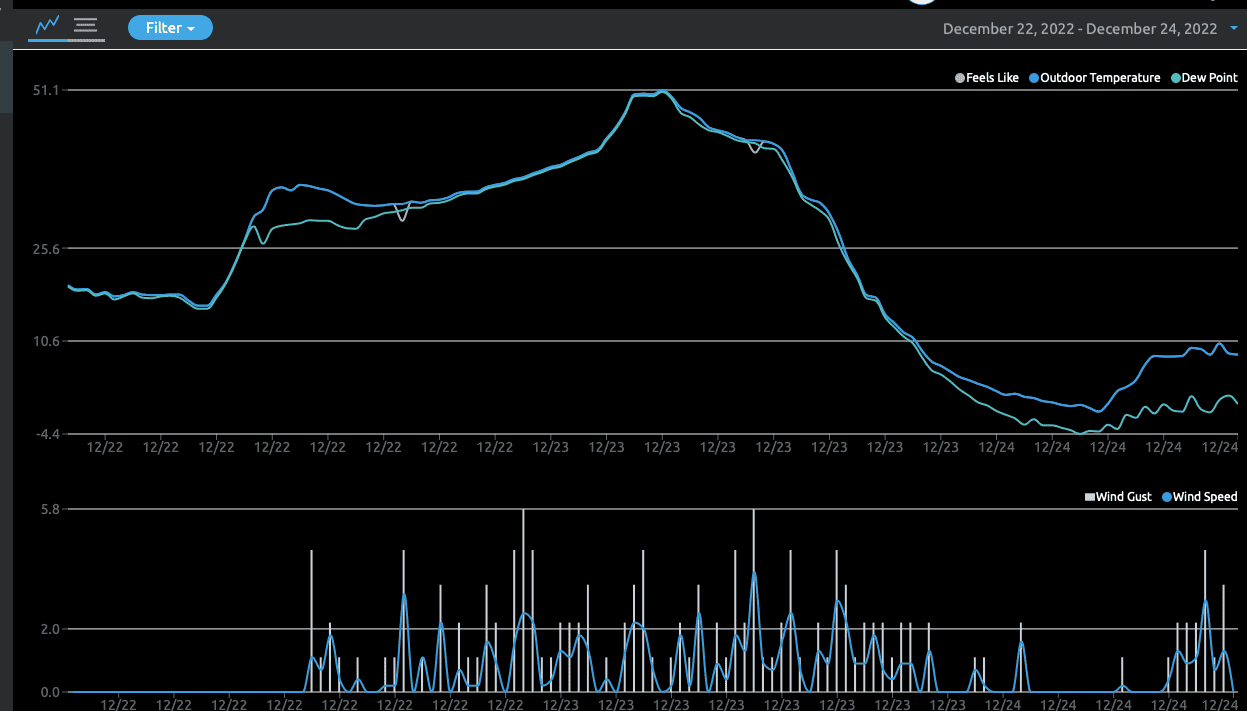1247x711 pixels.
Task: Toggle the Dew Point legend series
Action: point(1204,78)
